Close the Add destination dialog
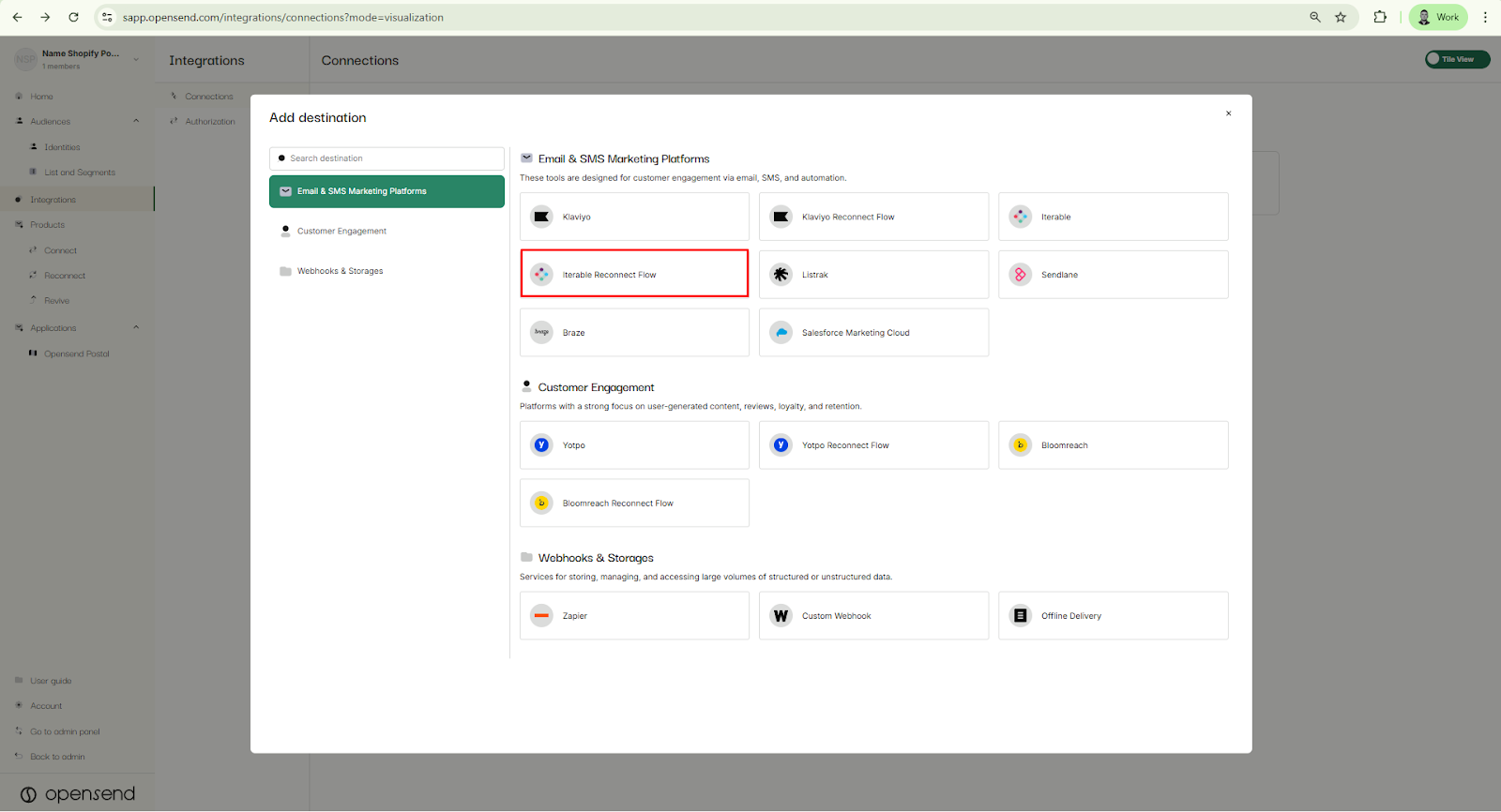The image size is (1501, 812). pyautogui.click(x=1228, y=113)
